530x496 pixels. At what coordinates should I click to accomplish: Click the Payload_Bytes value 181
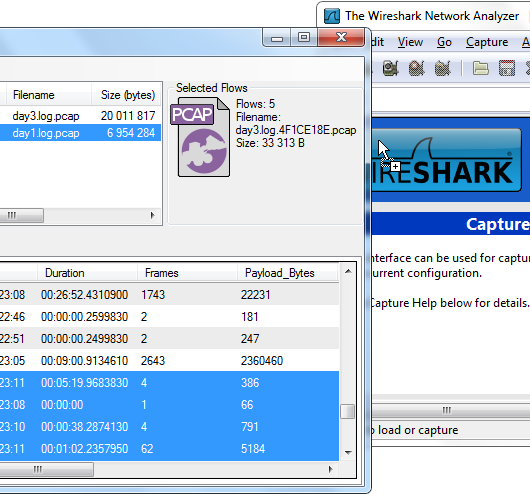(249, 316)
